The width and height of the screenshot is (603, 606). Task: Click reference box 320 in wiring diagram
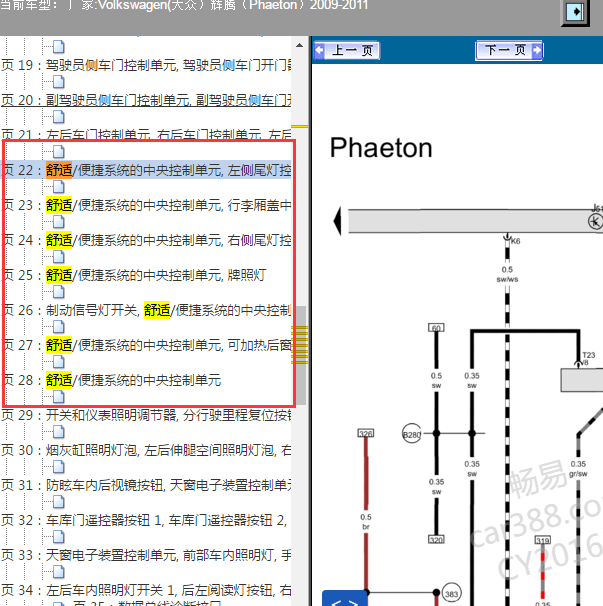coord(436,540)
